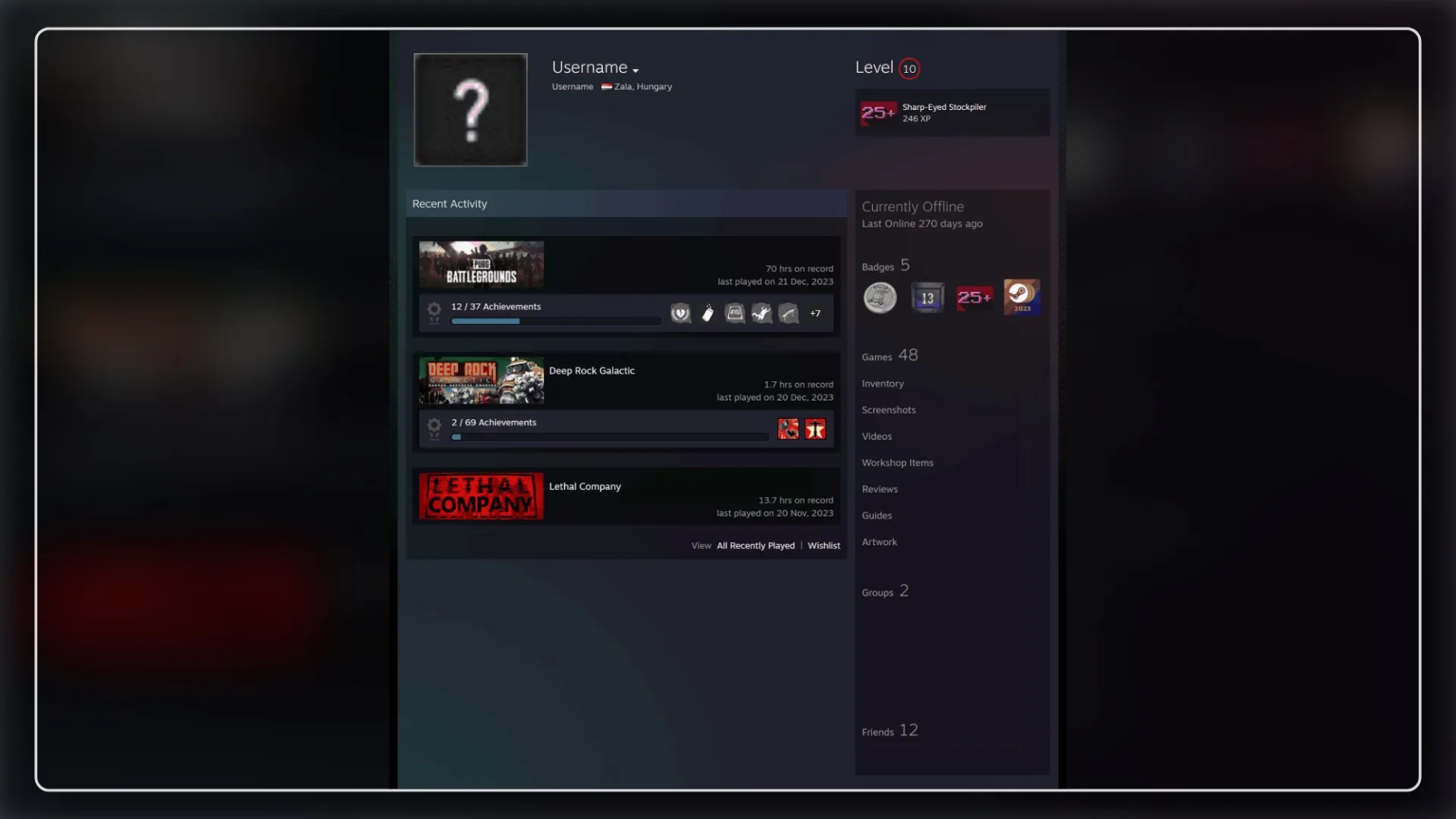Open the Wishlist link
The height and width of the screenshot is (819, 1456).
(824, 546)
